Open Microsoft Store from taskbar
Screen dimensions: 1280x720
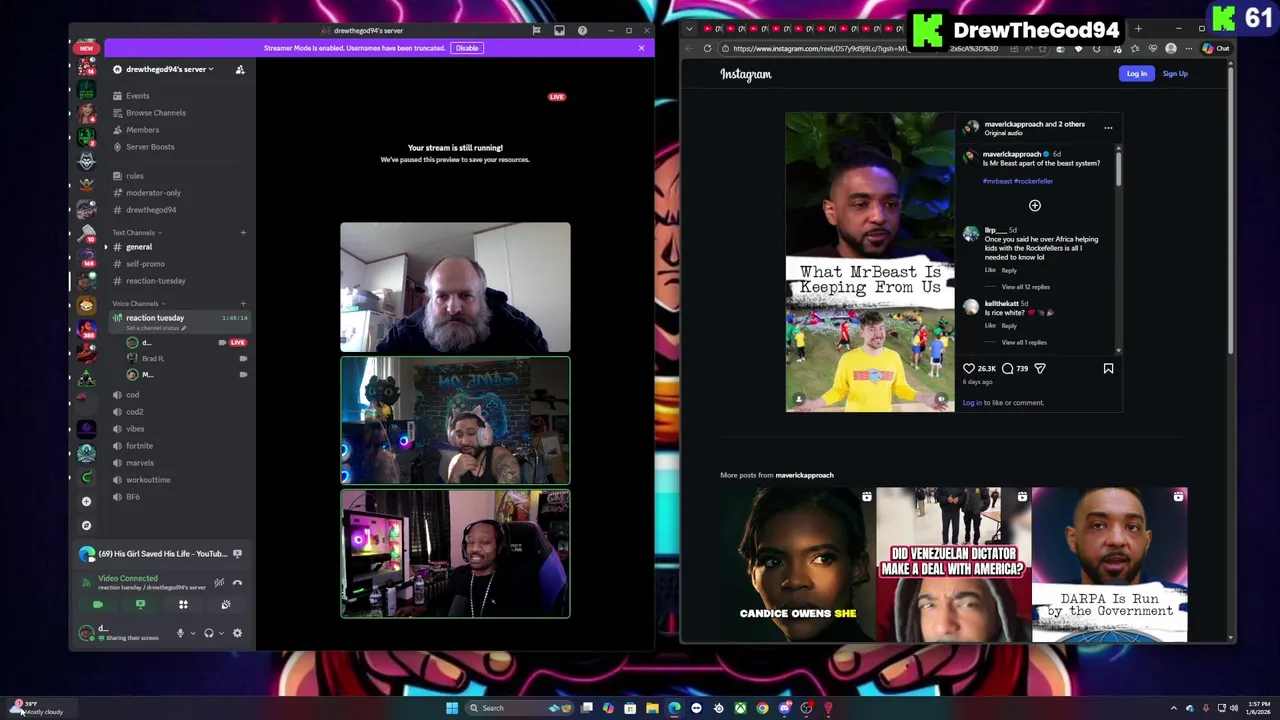(x=630, y=708)
